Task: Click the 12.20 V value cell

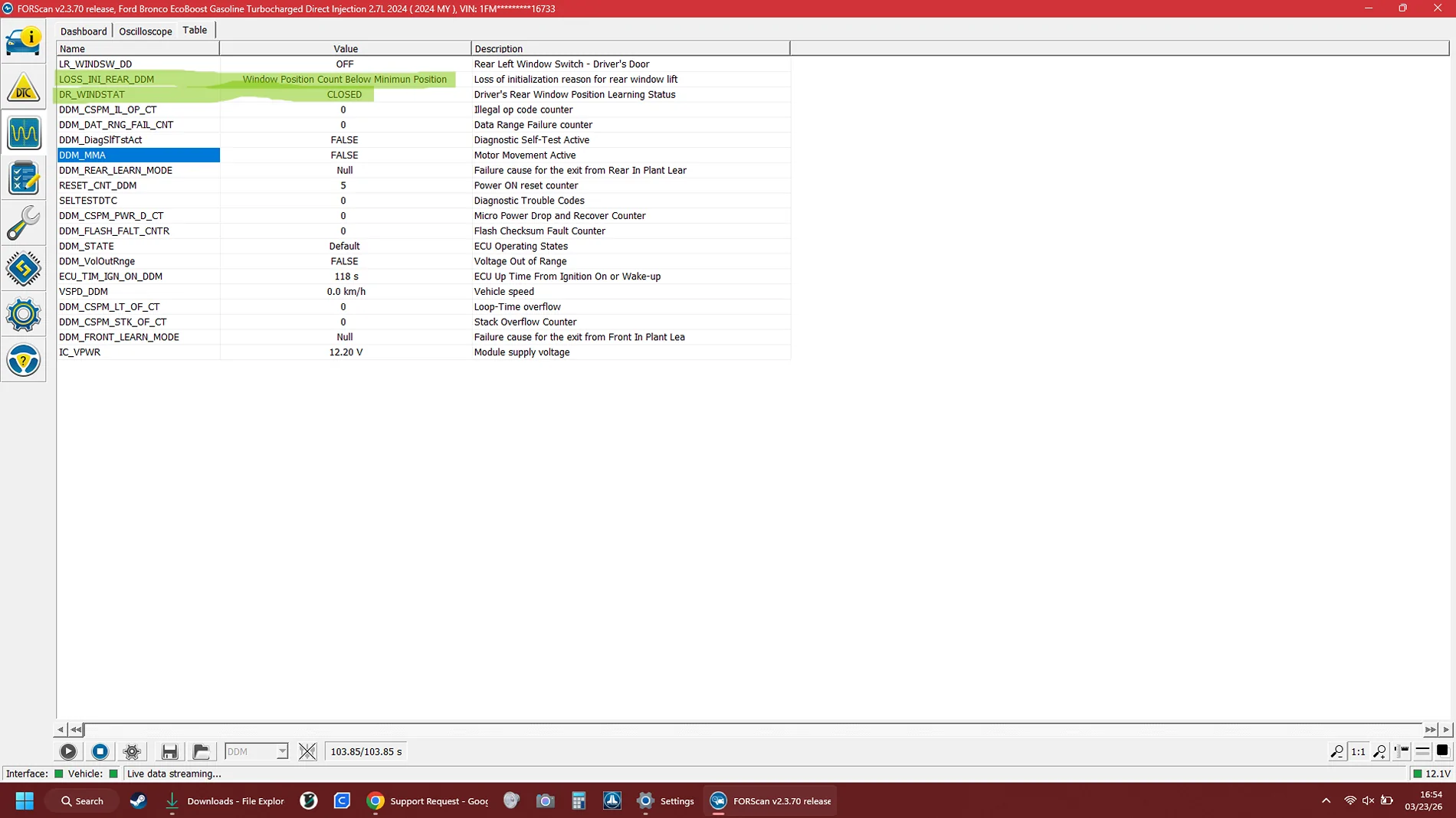Action: coord(346,352)
